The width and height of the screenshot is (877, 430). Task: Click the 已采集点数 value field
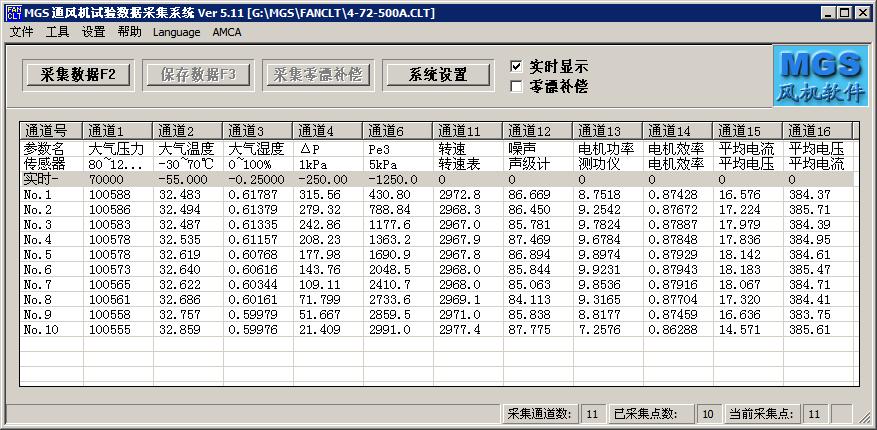click(x=707, y=414)
